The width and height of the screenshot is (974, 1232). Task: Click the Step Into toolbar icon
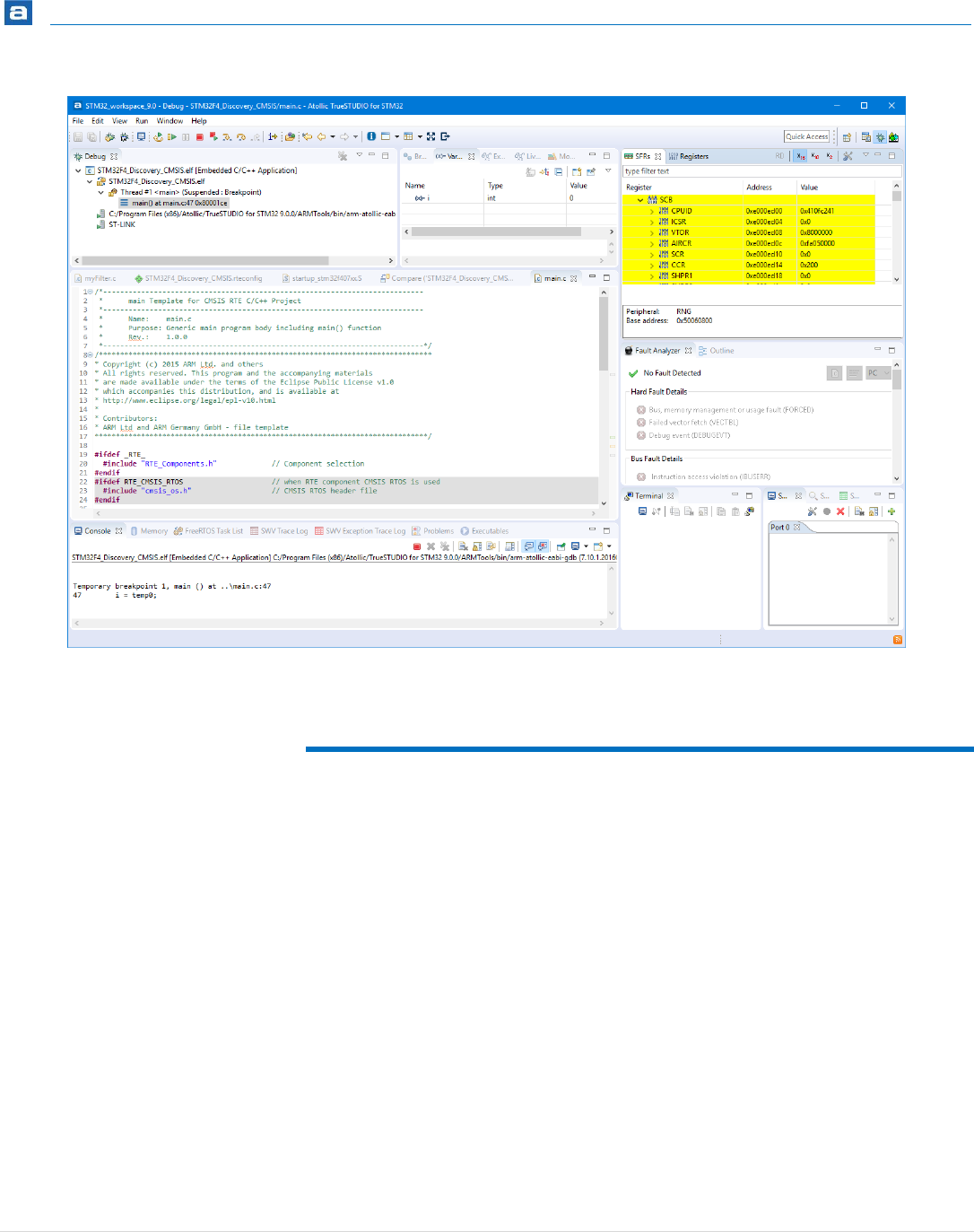pos(227,136)
